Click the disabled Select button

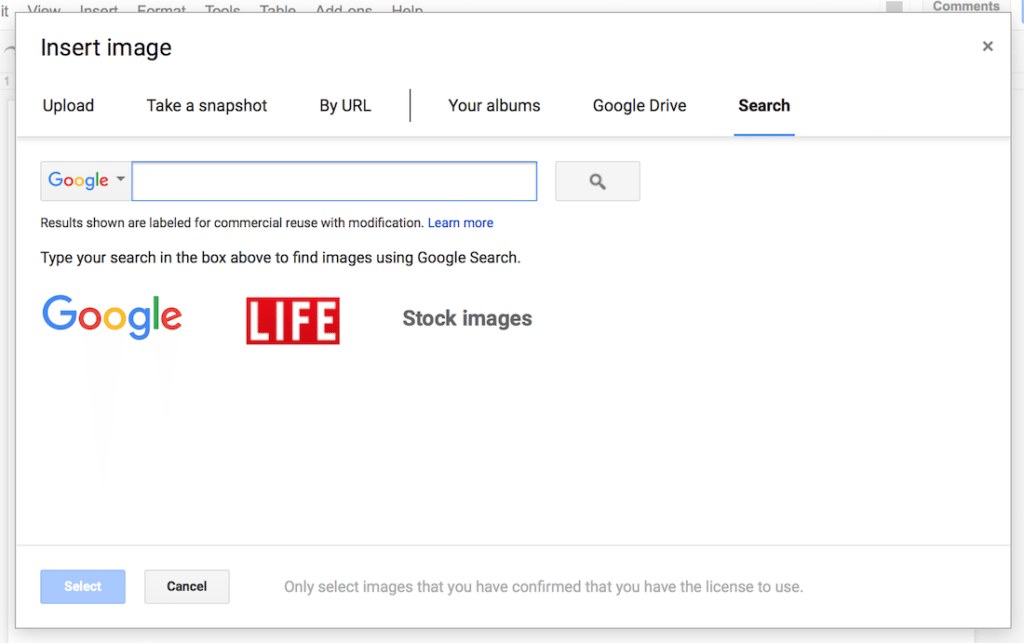(x=82, y=586)
